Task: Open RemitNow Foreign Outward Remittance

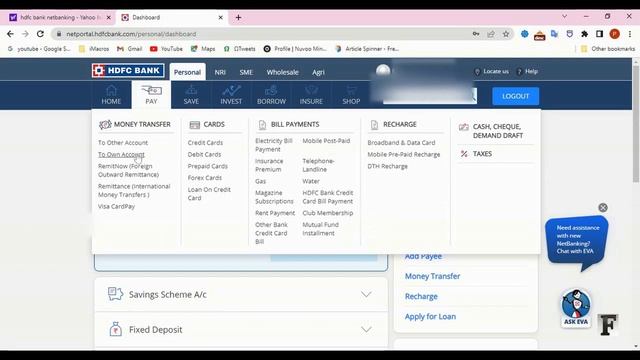Action: click(x=128, y=171)
